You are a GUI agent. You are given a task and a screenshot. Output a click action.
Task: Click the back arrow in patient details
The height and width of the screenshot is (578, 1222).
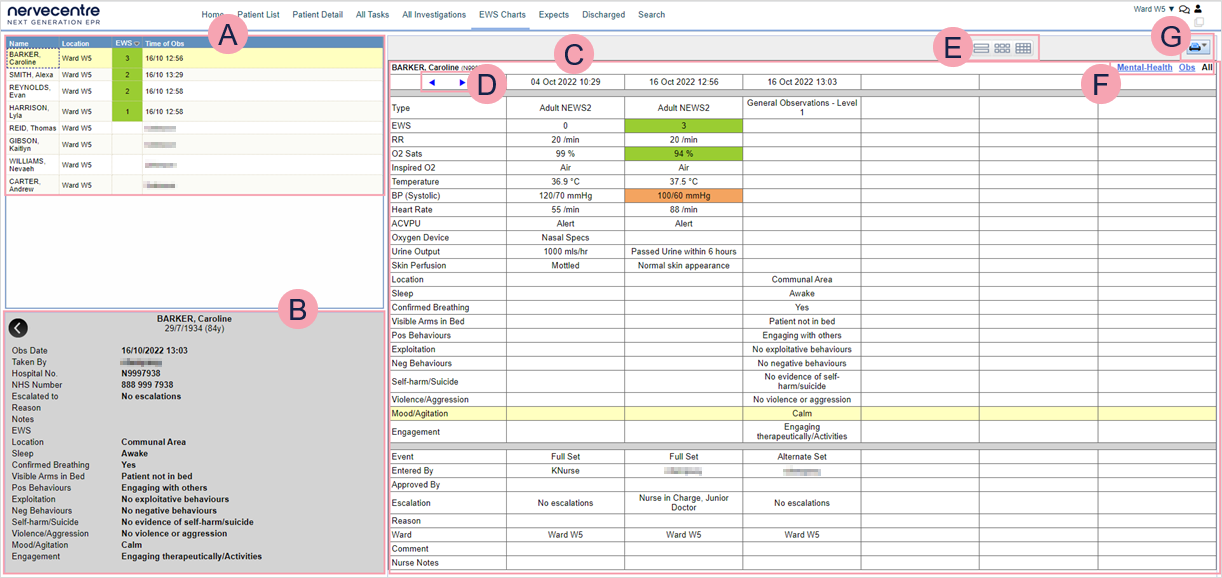tap(18, 328)
